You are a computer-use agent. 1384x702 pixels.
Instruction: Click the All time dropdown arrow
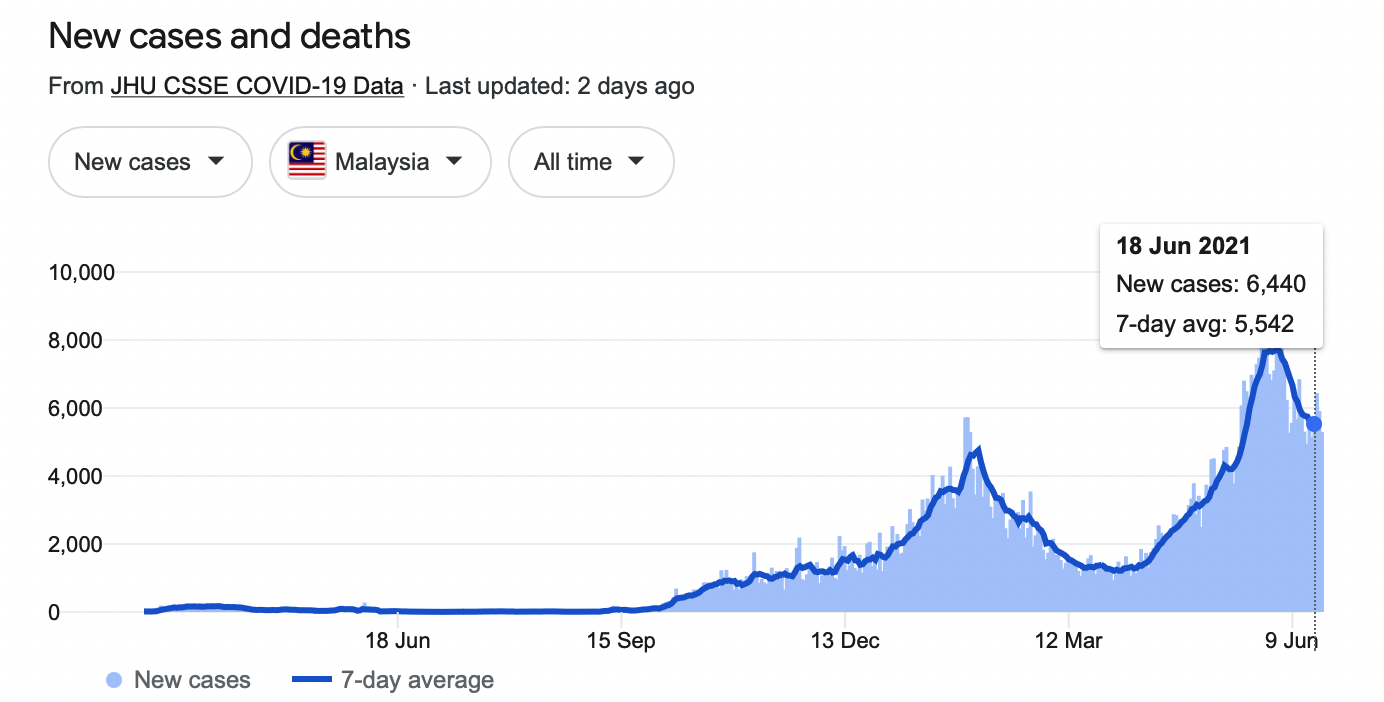click(x=636, y=161)
